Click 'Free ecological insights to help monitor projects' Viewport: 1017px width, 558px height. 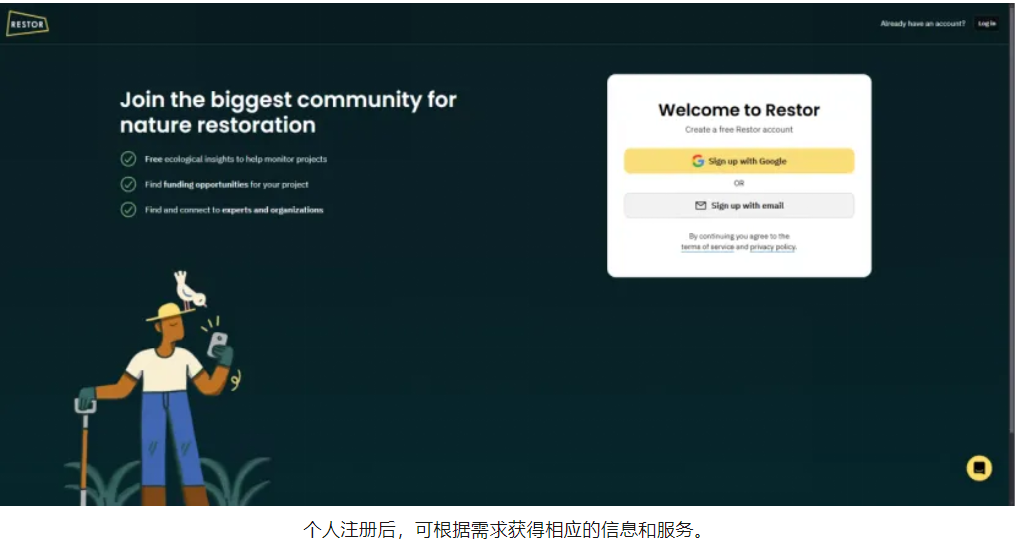pos(235,159)
